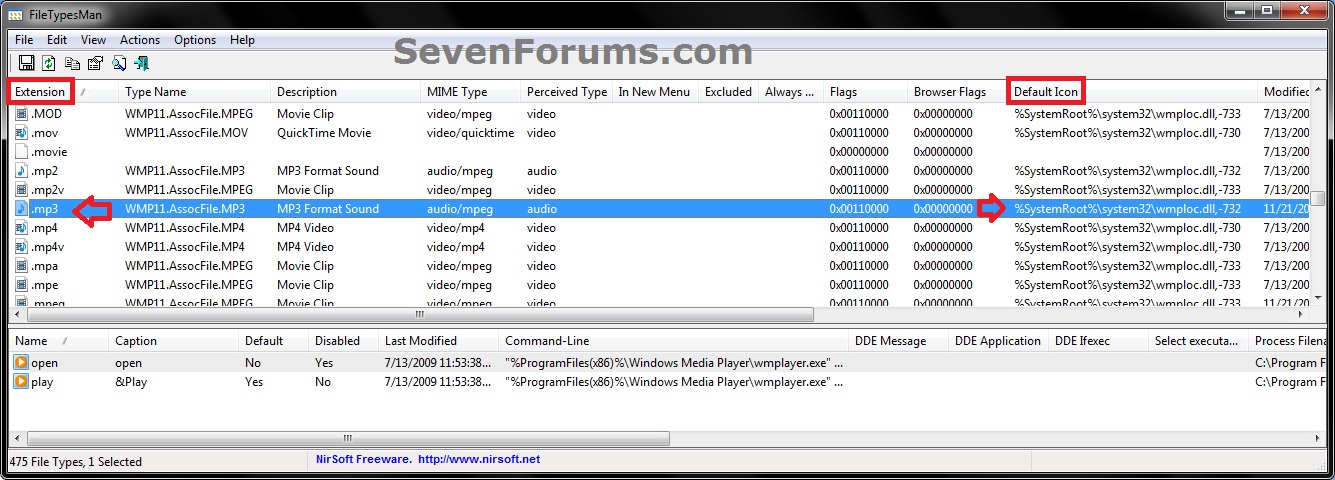This screenshot has width=1335, height=480.
Task: Select the 'MP3 Format Sound' cell in .mp2 row
Action: [x=328, y=171]
